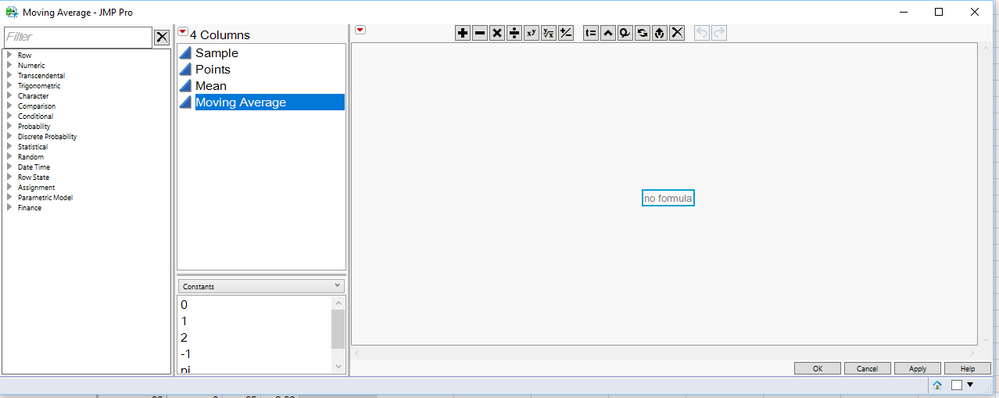This screenshot has width=999, height=398.
Task: Open the red triangle menu of formula pane
Action: pos(360,31)
